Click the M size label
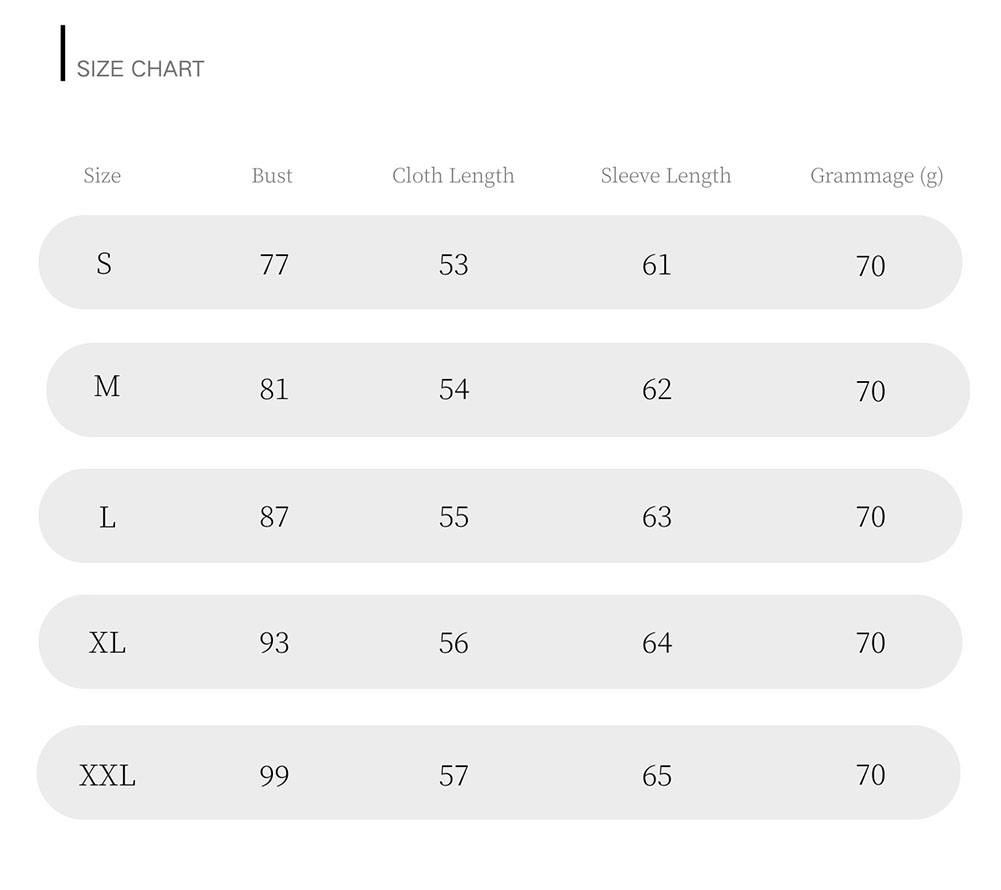Screen dimensions: 1001x890 tap(107, 386)
